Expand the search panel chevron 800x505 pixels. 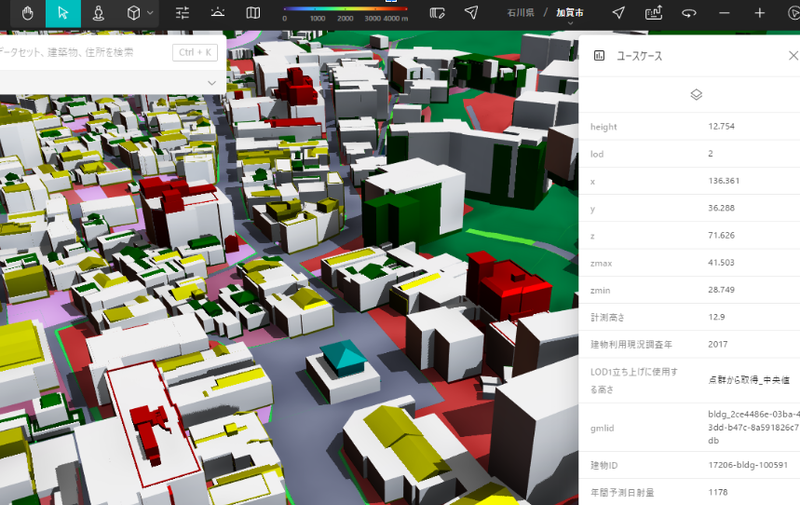coord(212,81)
